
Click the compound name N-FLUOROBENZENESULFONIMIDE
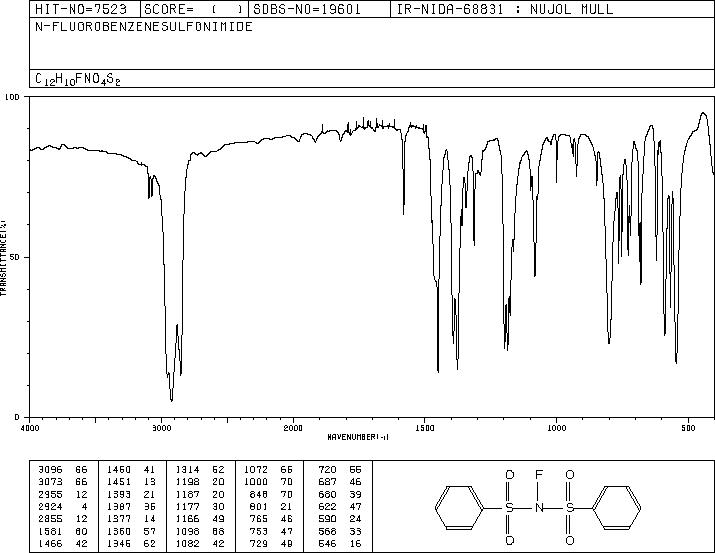click(144, 27)
